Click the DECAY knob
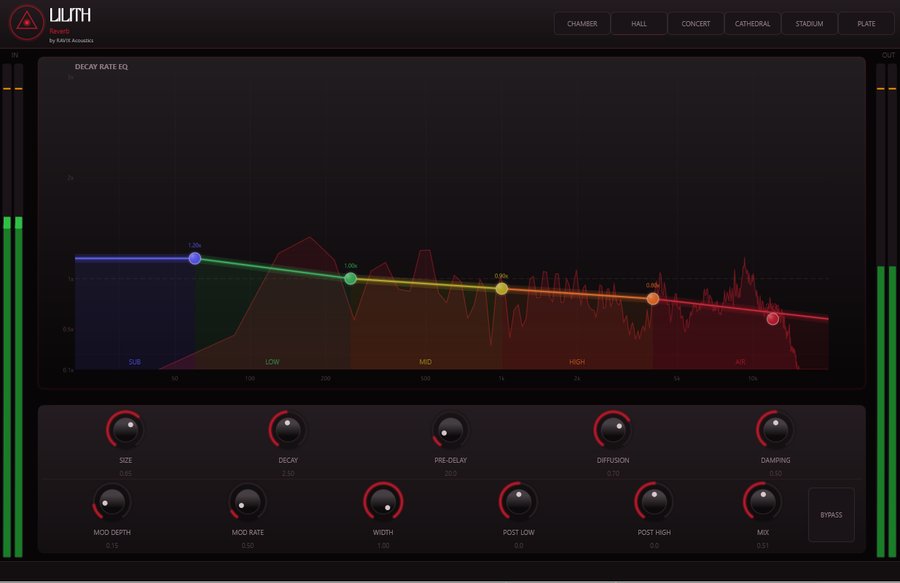 pos(288,430)
